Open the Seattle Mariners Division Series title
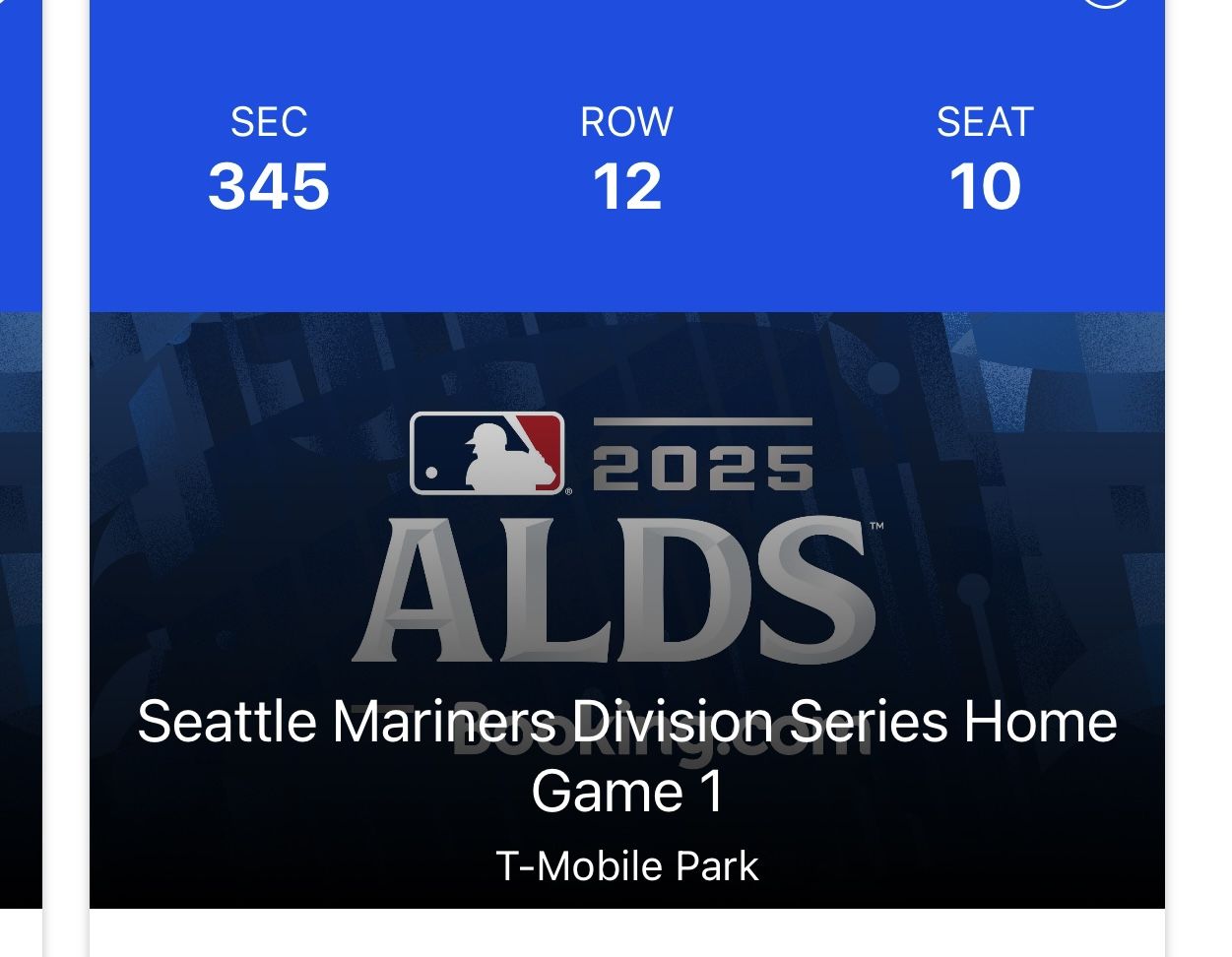 tap(626, 722)
